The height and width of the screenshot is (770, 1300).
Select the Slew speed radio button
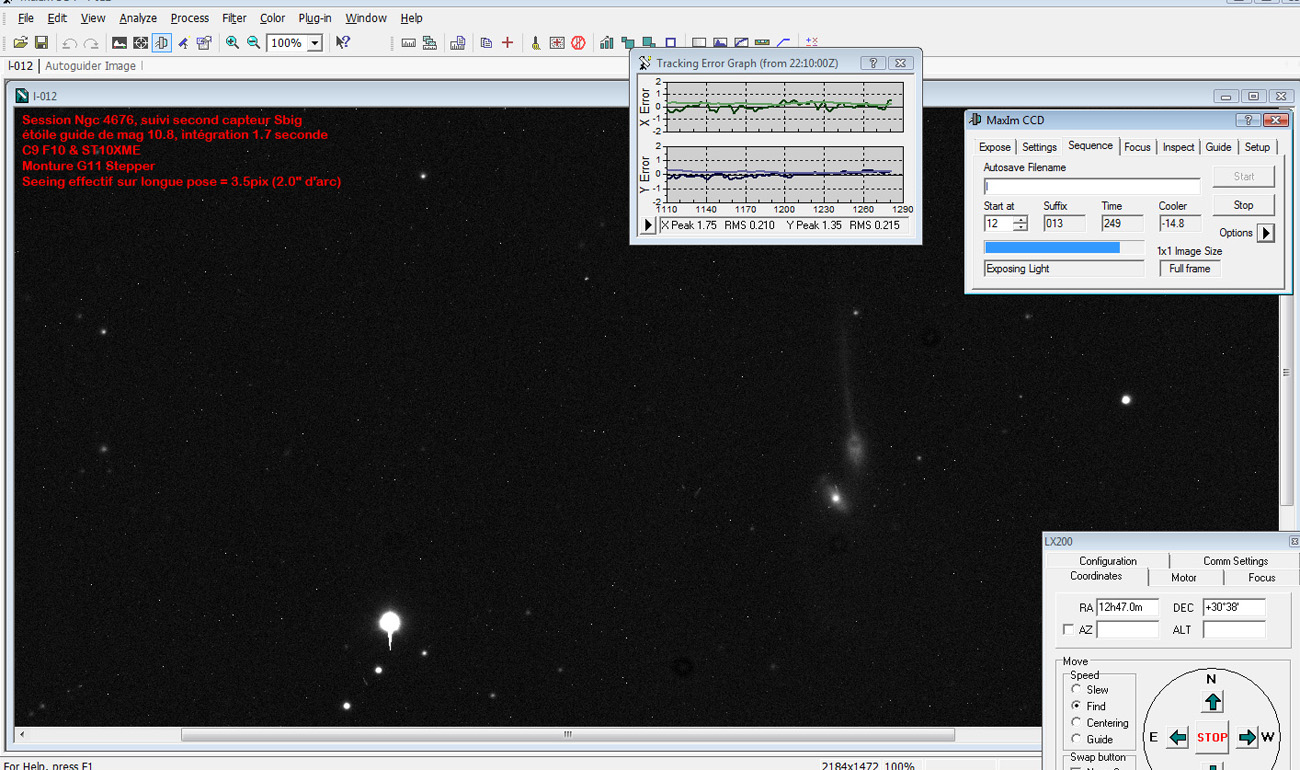1077,690
